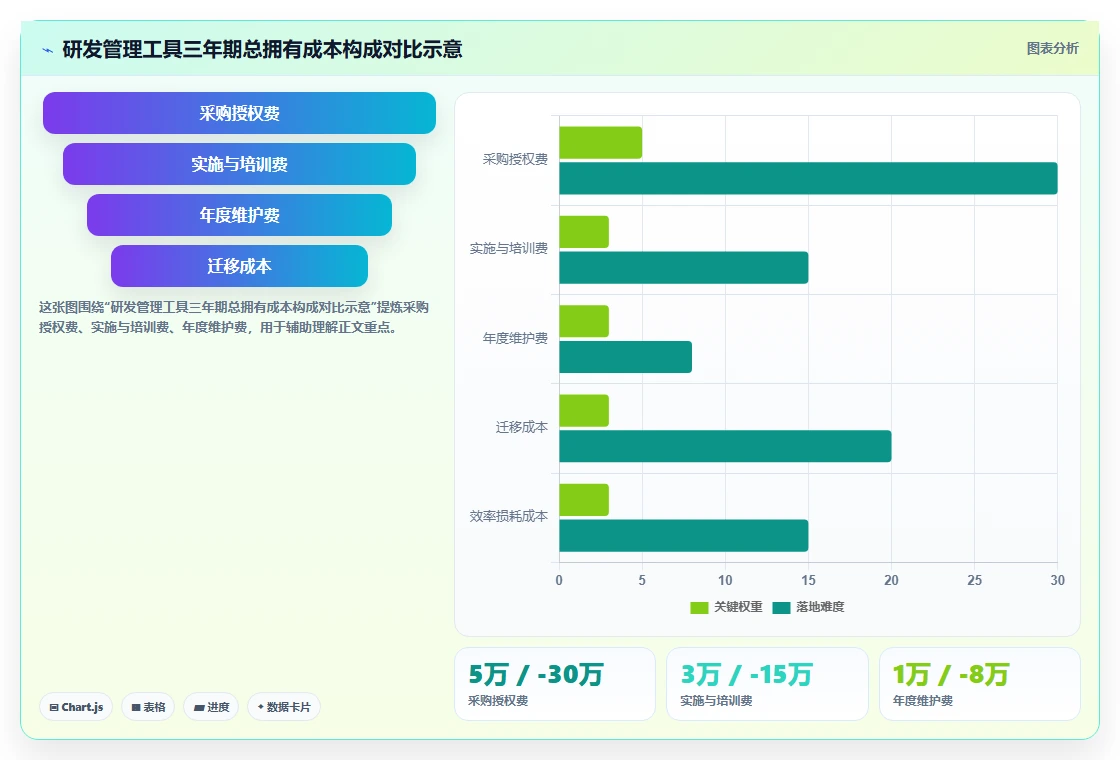1120x760 pixels.
Task: Click the 图表分析 label in header
Action: [x=1052, y=49]
